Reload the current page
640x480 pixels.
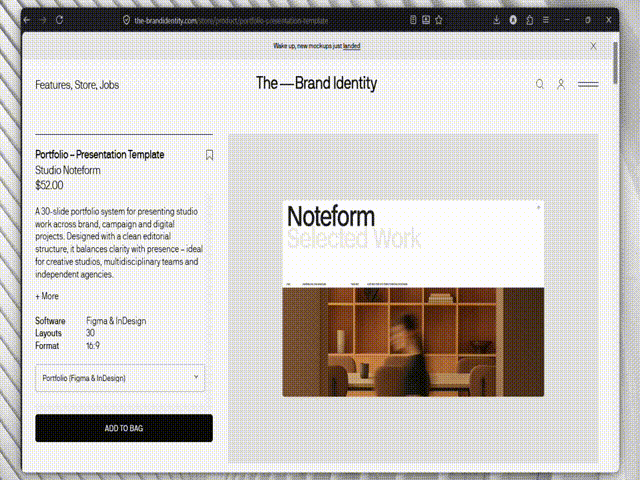click(x=60, y=20)
